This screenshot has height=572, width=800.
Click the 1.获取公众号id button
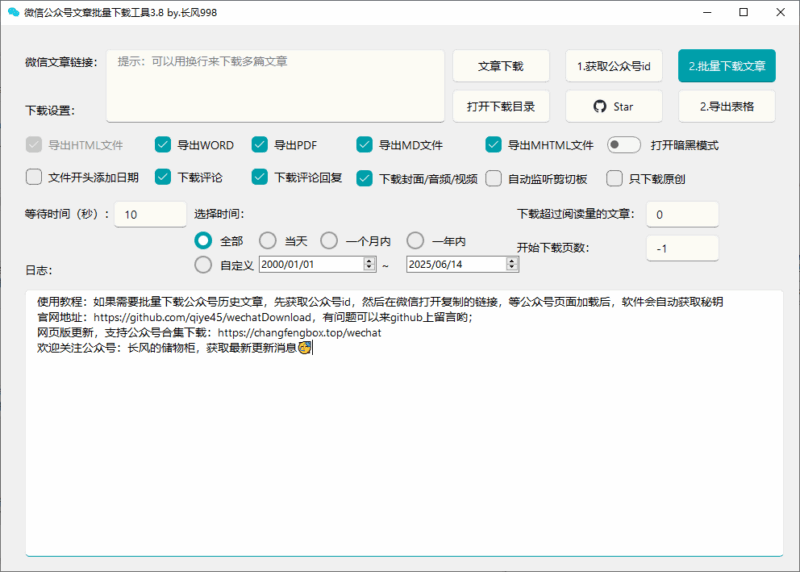pyautogui.click(x=614, y=66)
